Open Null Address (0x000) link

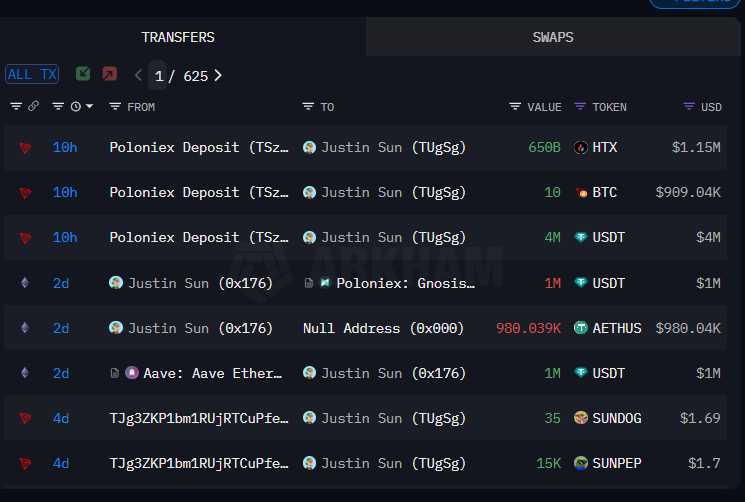383,328
